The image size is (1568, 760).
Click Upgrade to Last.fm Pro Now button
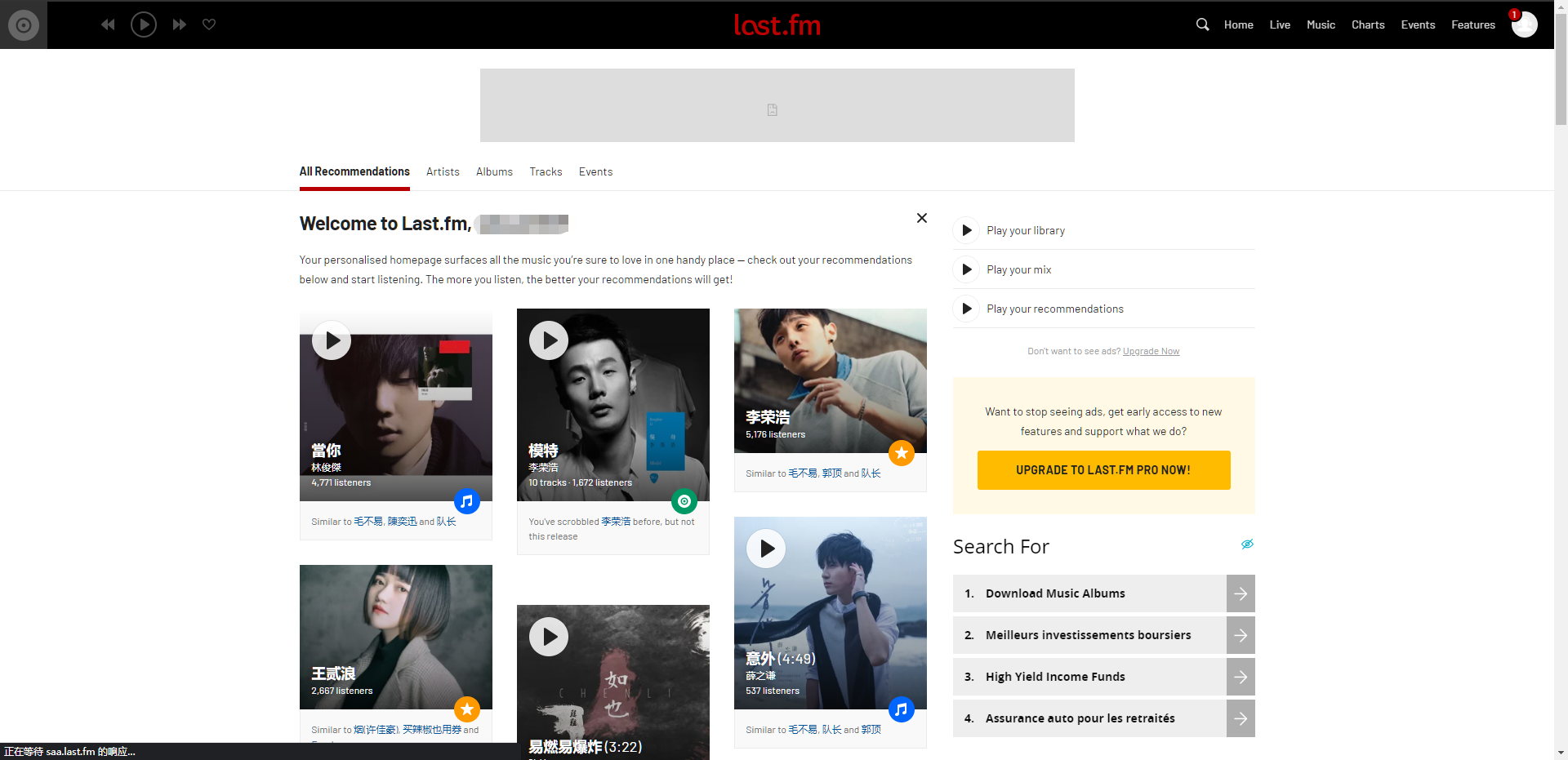[x=1104, y=470]
